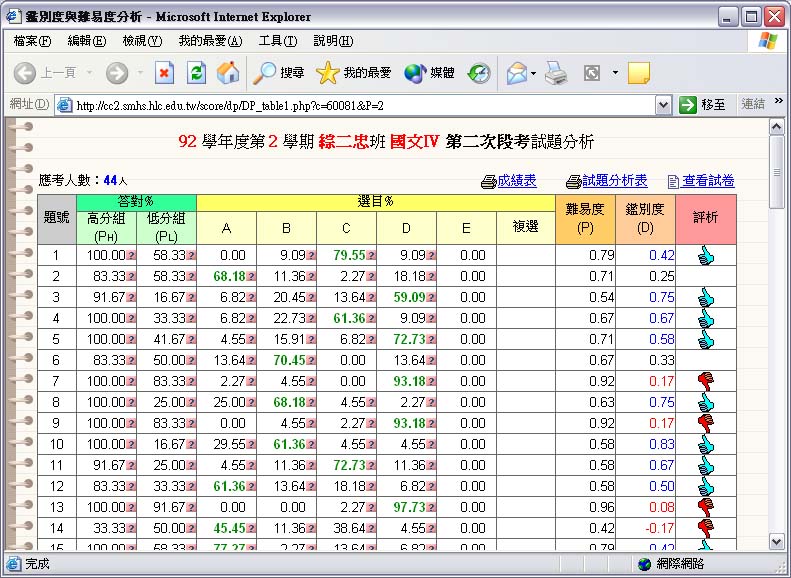Click the address bar URL field
791x578 pixels.
(360, 105)
